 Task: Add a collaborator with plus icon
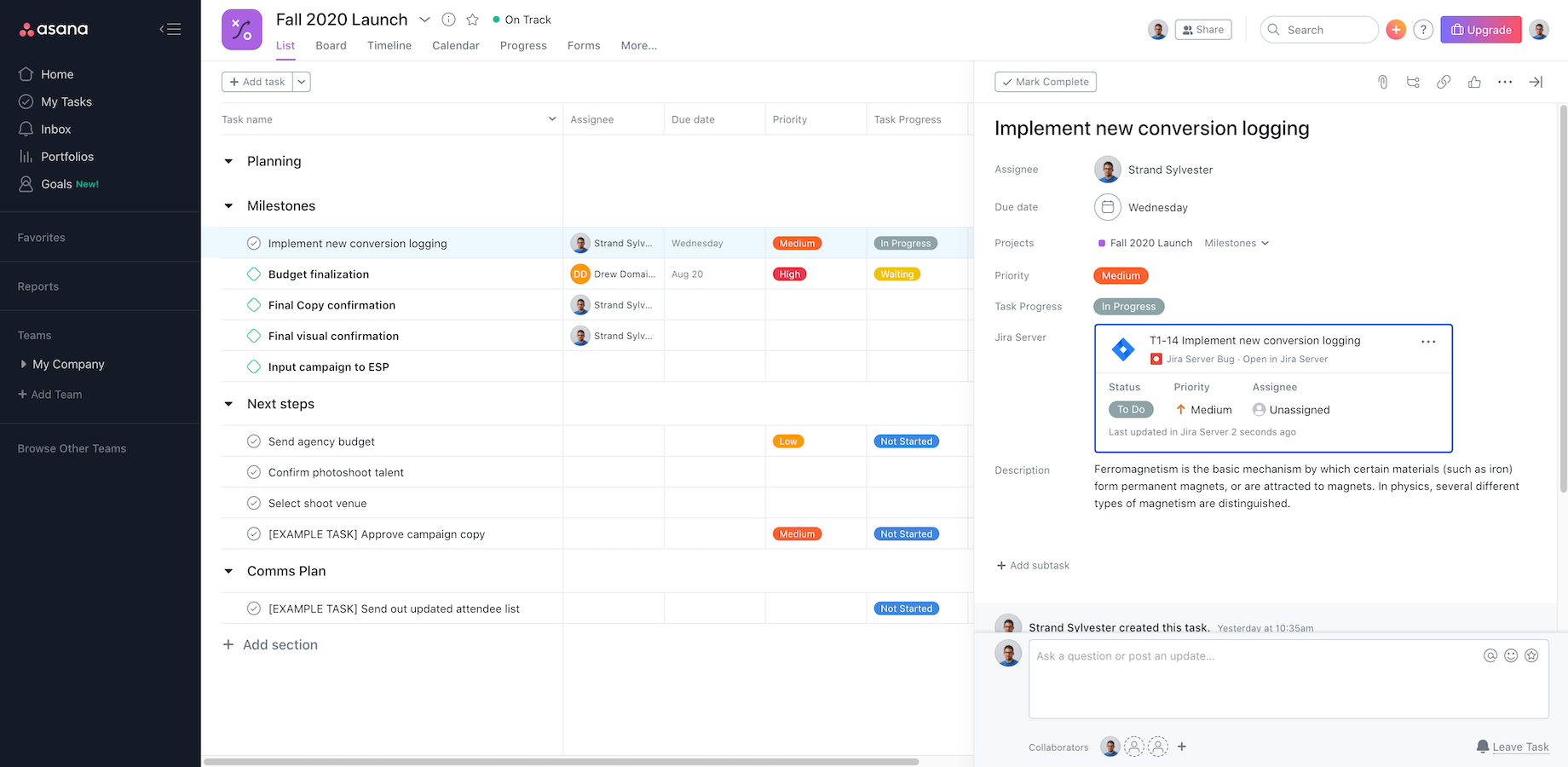[x=1182, y=747]
